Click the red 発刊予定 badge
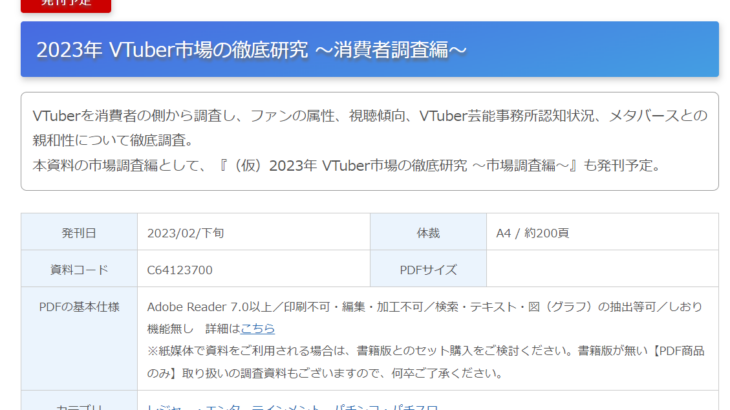 pyautogui.click(x=66, y=4)
